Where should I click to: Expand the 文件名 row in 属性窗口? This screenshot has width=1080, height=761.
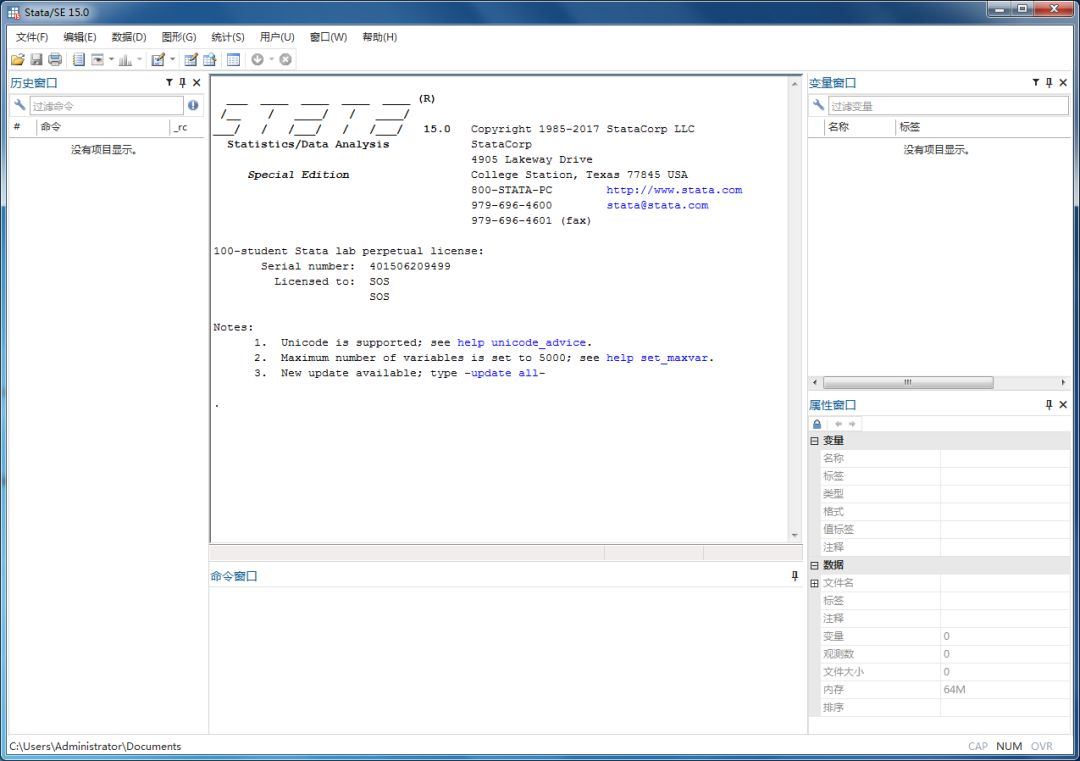coord(814,583)
